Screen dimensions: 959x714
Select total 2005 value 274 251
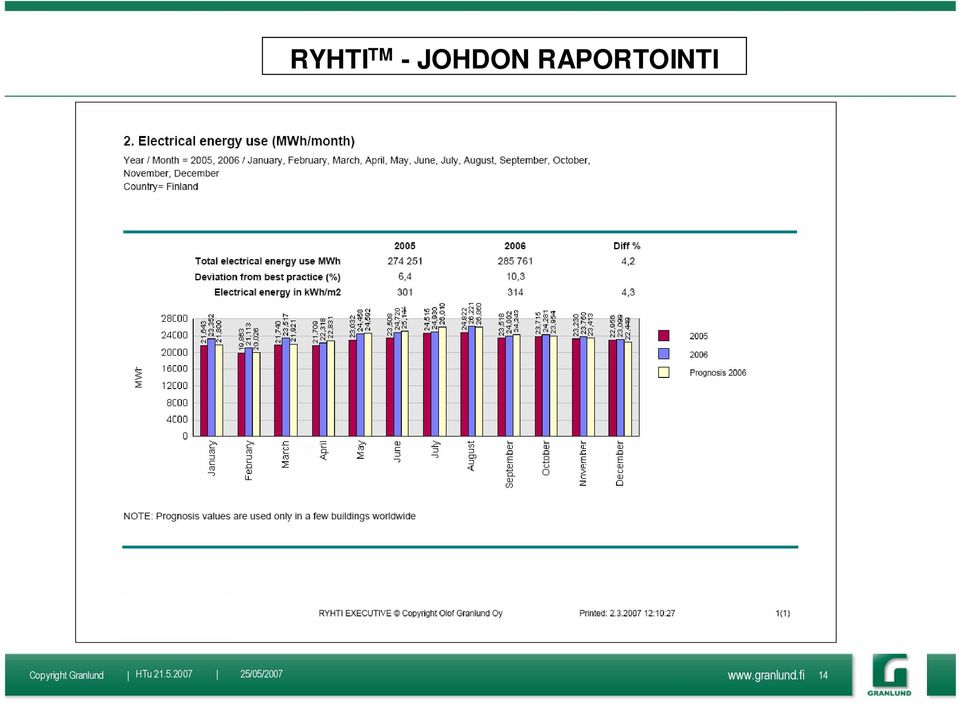click(405, 261)
